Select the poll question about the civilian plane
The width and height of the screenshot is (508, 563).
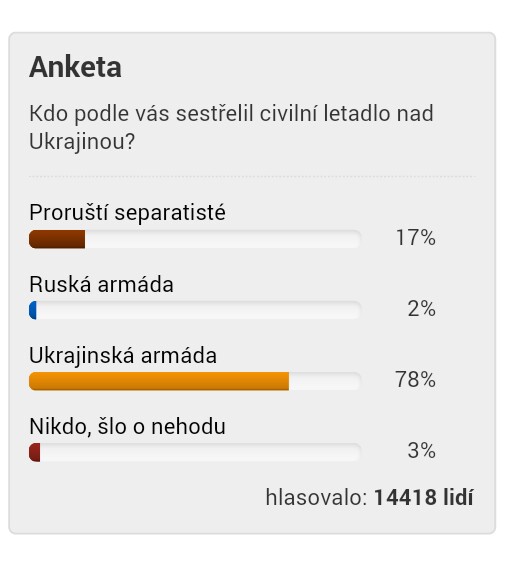coord(231,127)
